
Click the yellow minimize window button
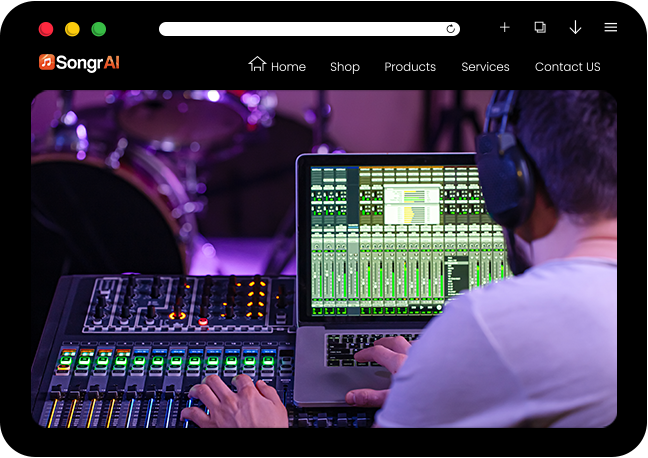[x=72, y=29]
